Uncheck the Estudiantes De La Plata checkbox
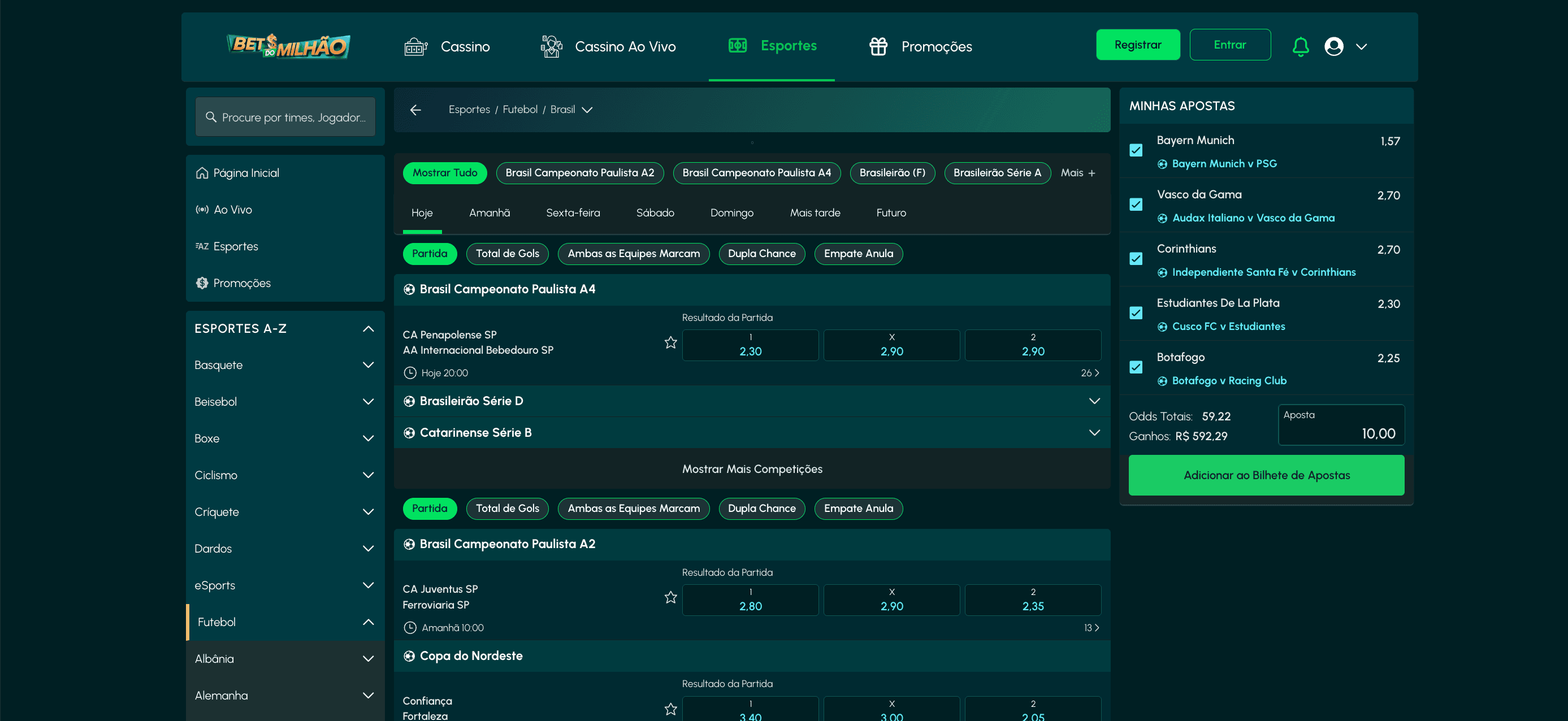The height and width of the screenshot is (721, 1568). [1135, 312]
